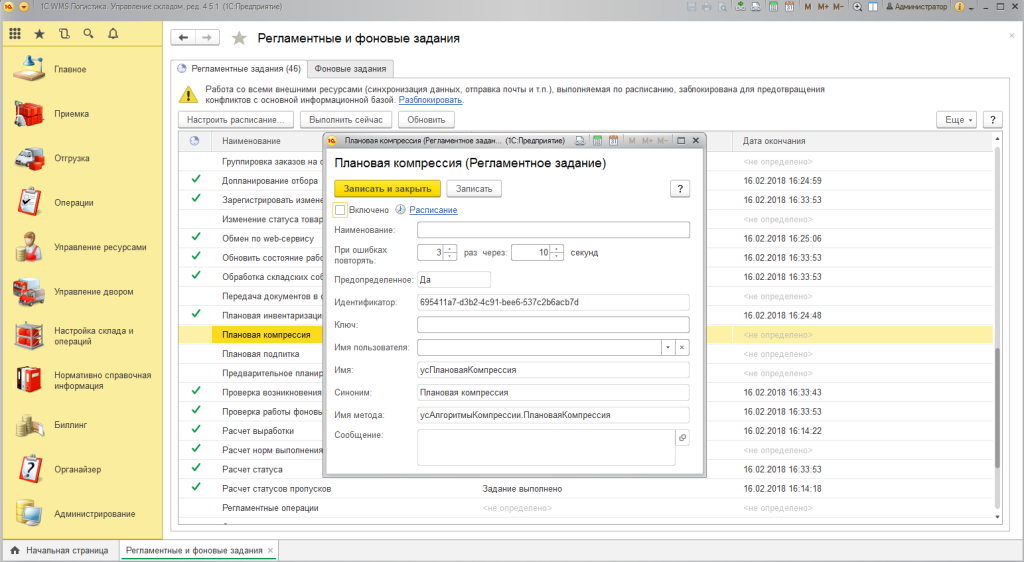Open the Отгрузка section
Screen dimensions: 1024x562
82,158
